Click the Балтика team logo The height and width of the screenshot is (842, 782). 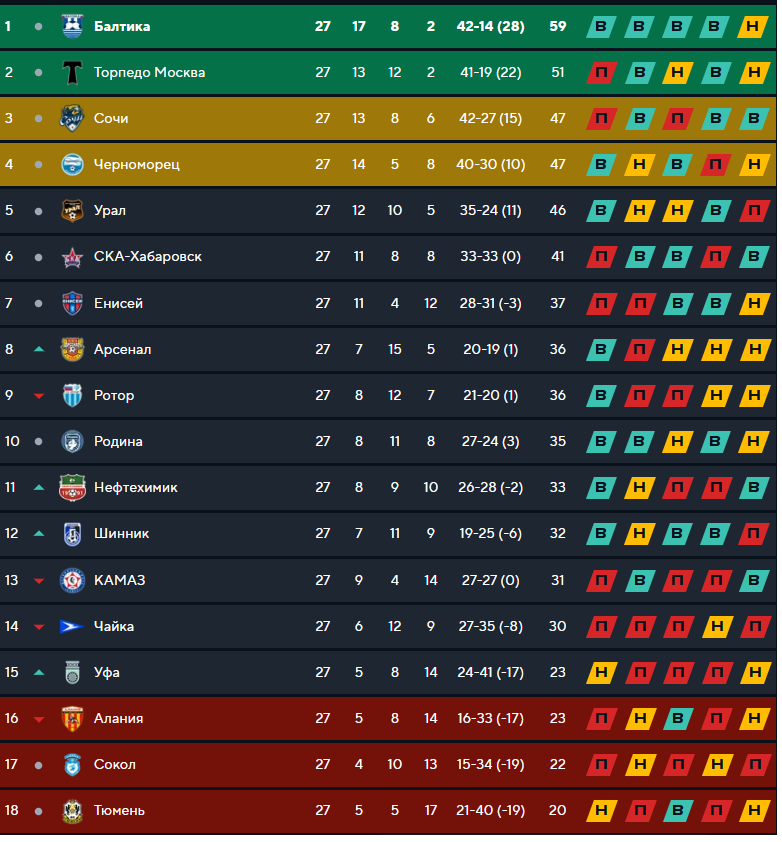click(72, 26)
